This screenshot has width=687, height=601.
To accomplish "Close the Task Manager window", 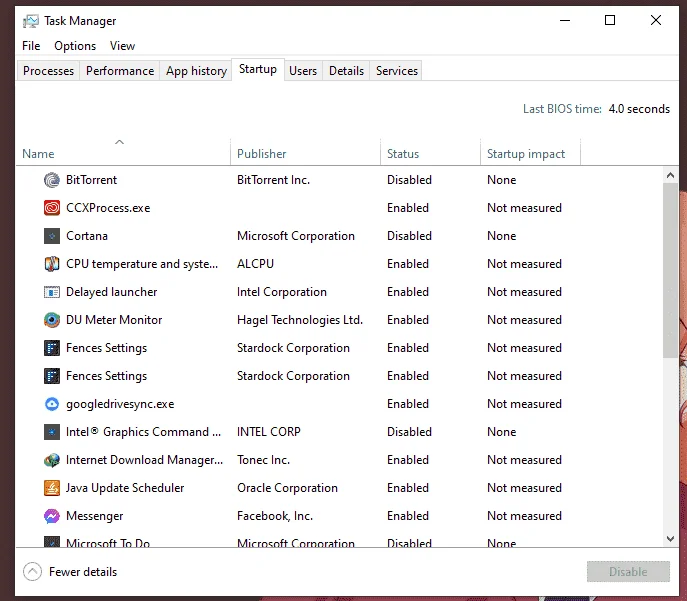I will coord(656,21).
